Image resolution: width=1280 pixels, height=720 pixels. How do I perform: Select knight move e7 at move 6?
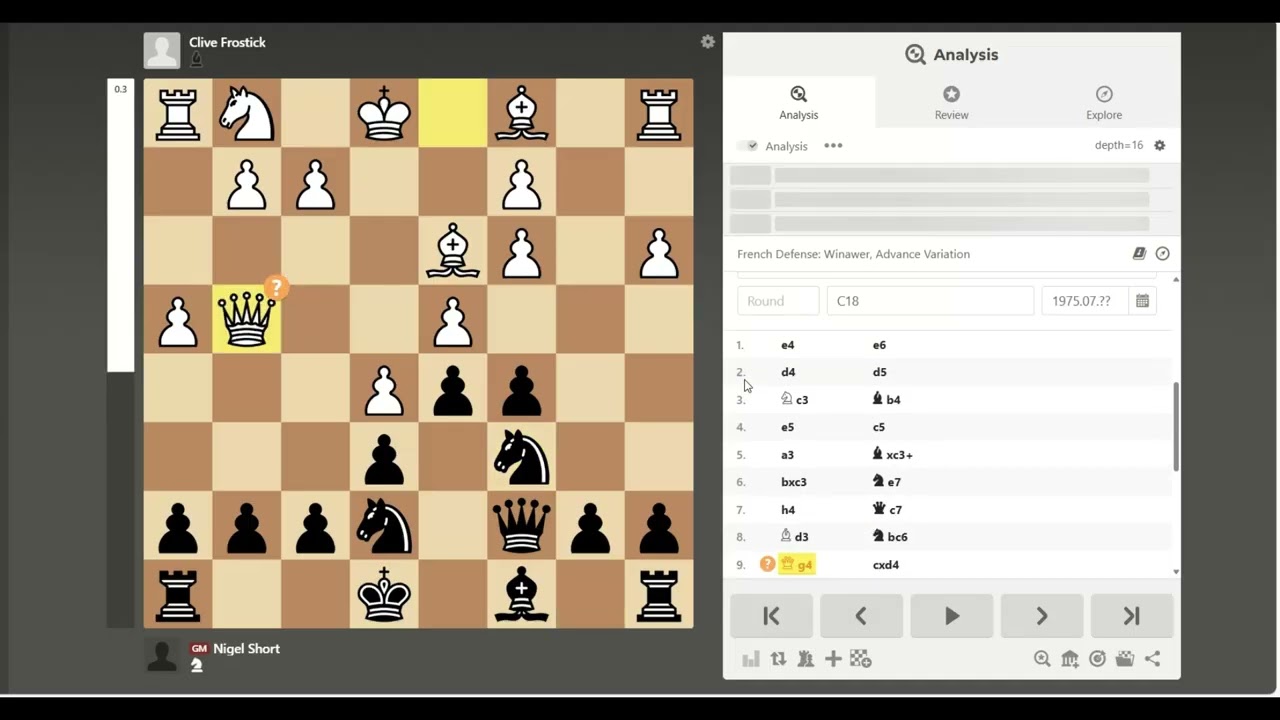(x=886, y=482)
